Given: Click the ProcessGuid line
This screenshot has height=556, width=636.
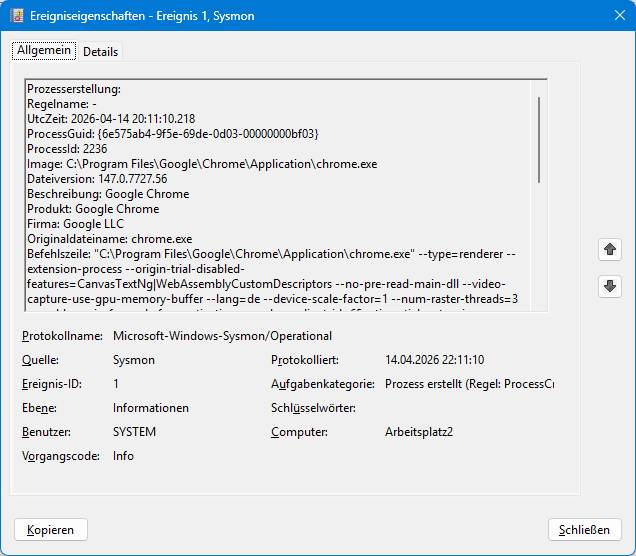Looking at the screenshot, I should coord(173,134).
